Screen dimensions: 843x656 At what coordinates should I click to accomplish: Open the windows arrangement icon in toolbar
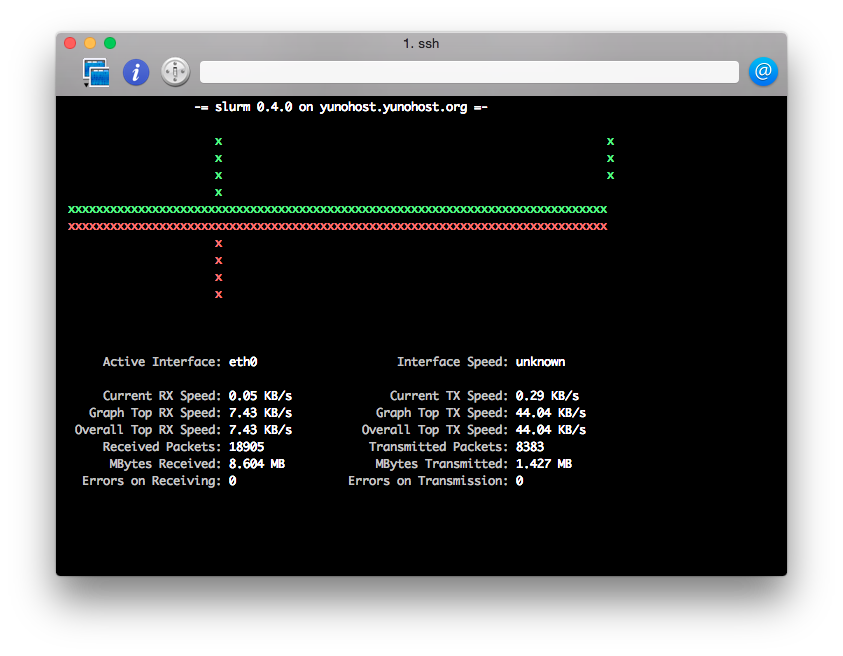(x=96, y=72)
